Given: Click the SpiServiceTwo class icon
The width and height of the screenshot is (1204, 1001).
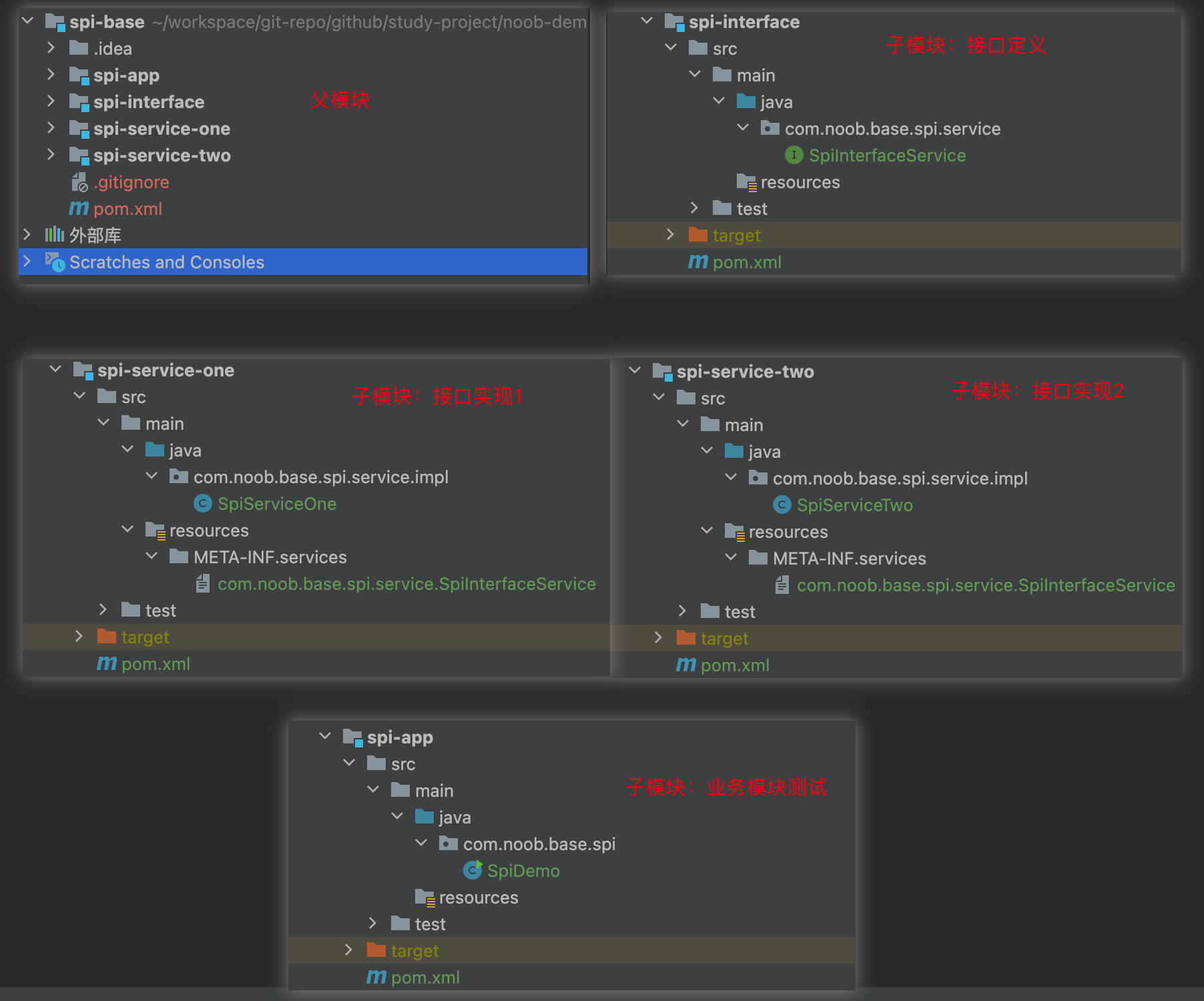Looking at the screenshot, I should tap(782, 505).
